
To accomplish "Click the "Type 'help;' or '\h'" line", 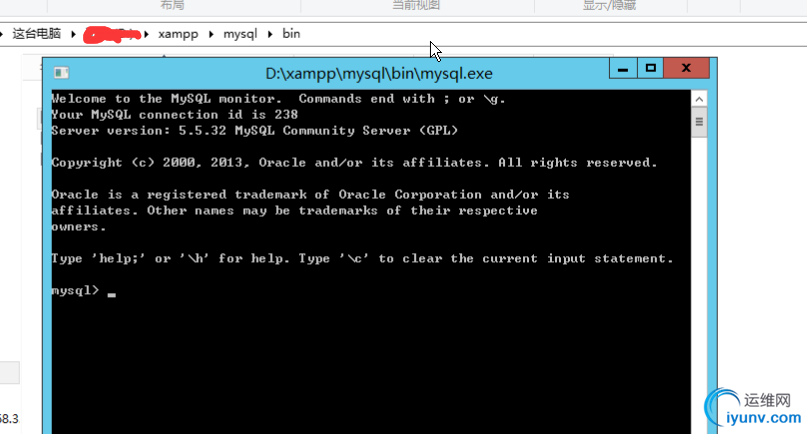I will (362, 258).
